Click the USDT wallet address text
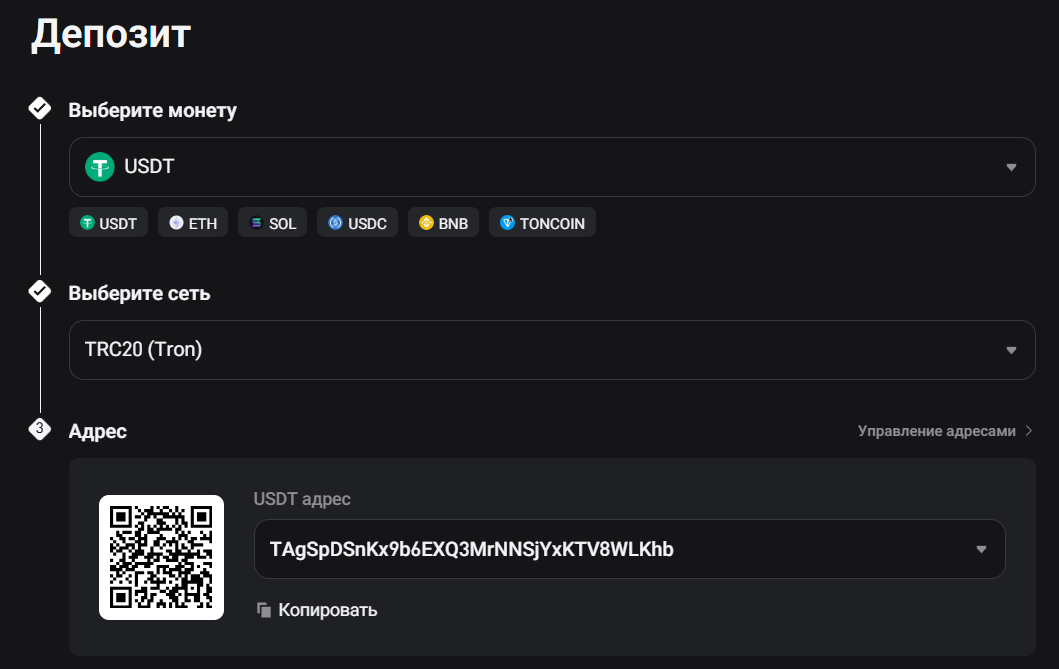Viewport: 1059px width, 669px height. (472, 549)
